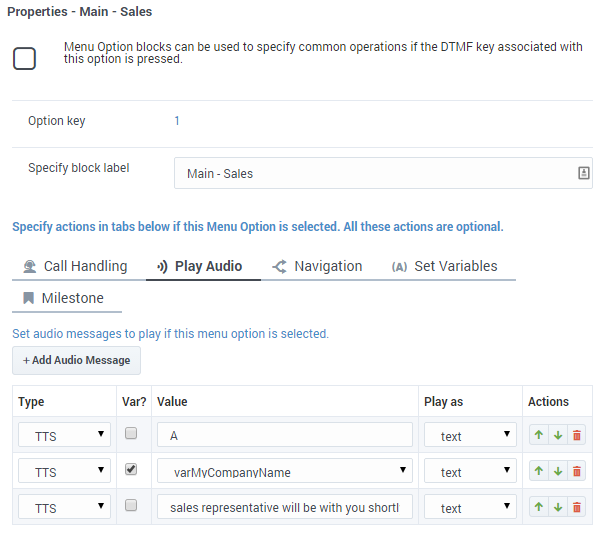
Task: Open Play as dropdown in last row
Action: (470, 508)
